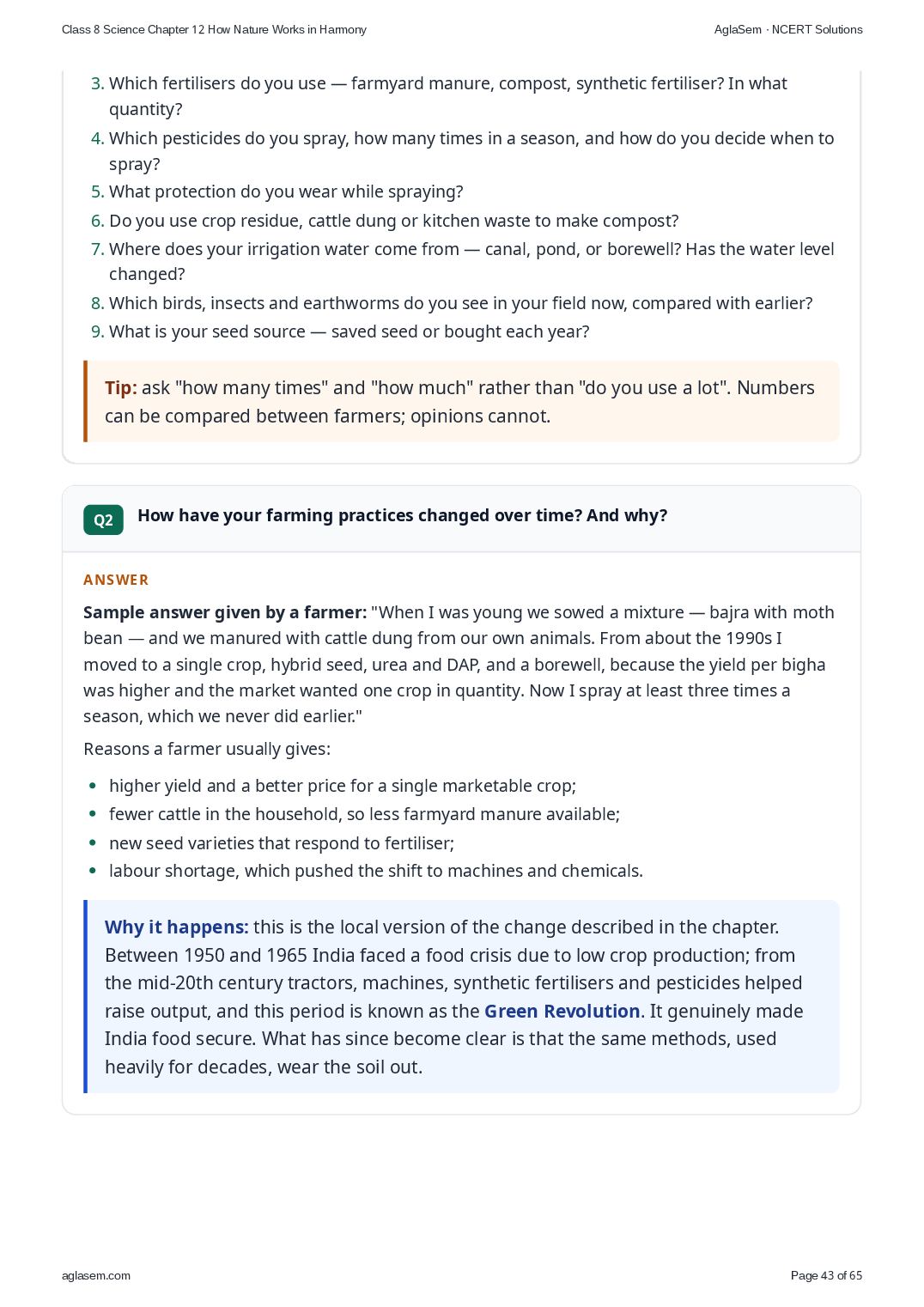Viewport: 924px width, 1307px height.
Task: Click the Page 43 of 65 indicator
Action: (x=826, y=1275)
